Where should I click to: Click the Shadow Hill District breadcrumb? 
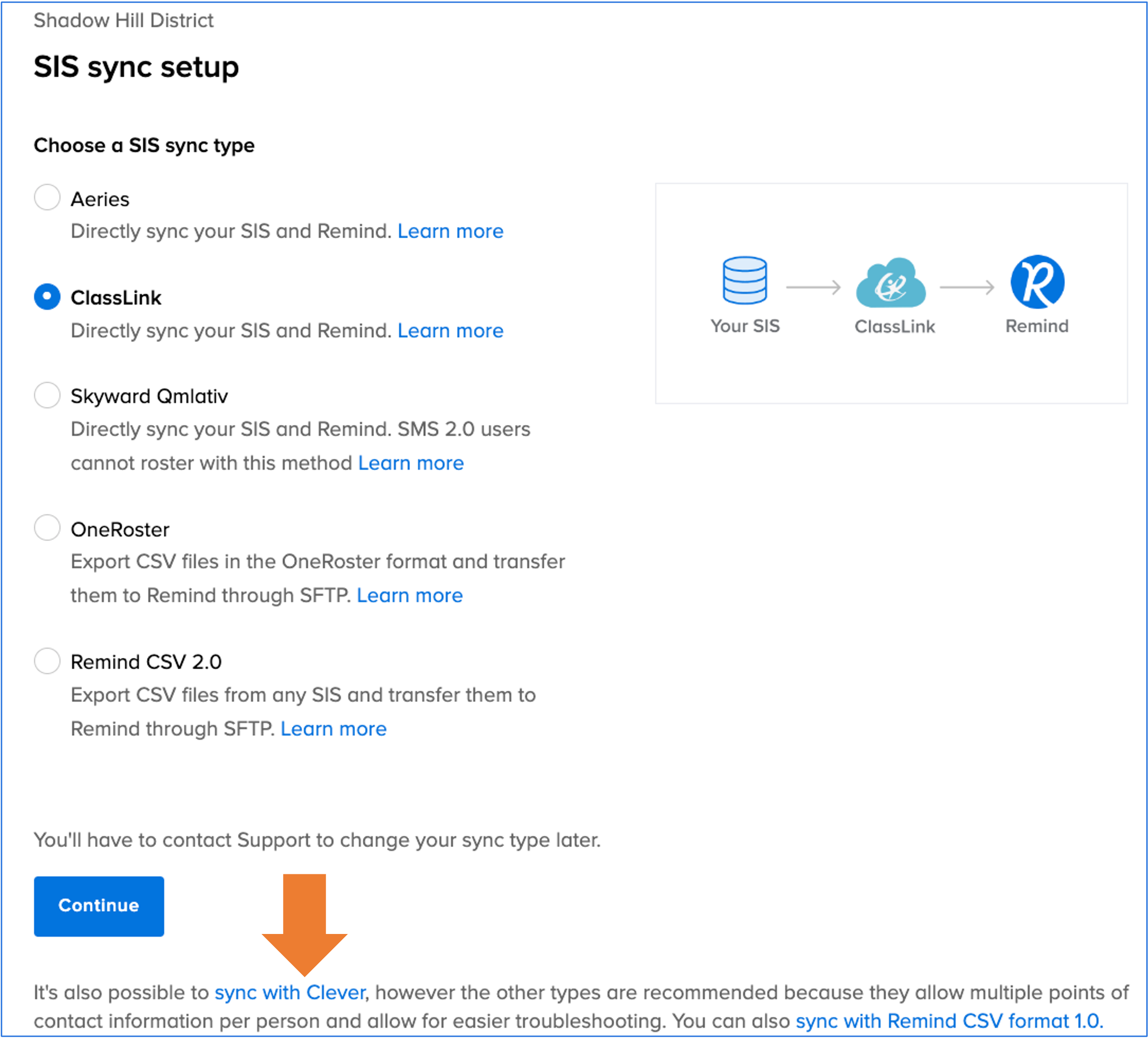tap(123, 20)
